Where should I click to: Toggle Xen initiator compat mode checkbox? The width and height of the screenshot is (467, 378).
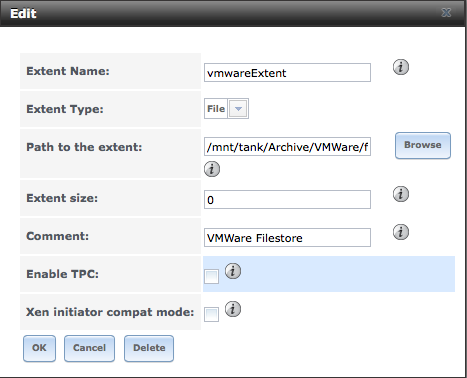pyautogui.click(x=211, y=315)
